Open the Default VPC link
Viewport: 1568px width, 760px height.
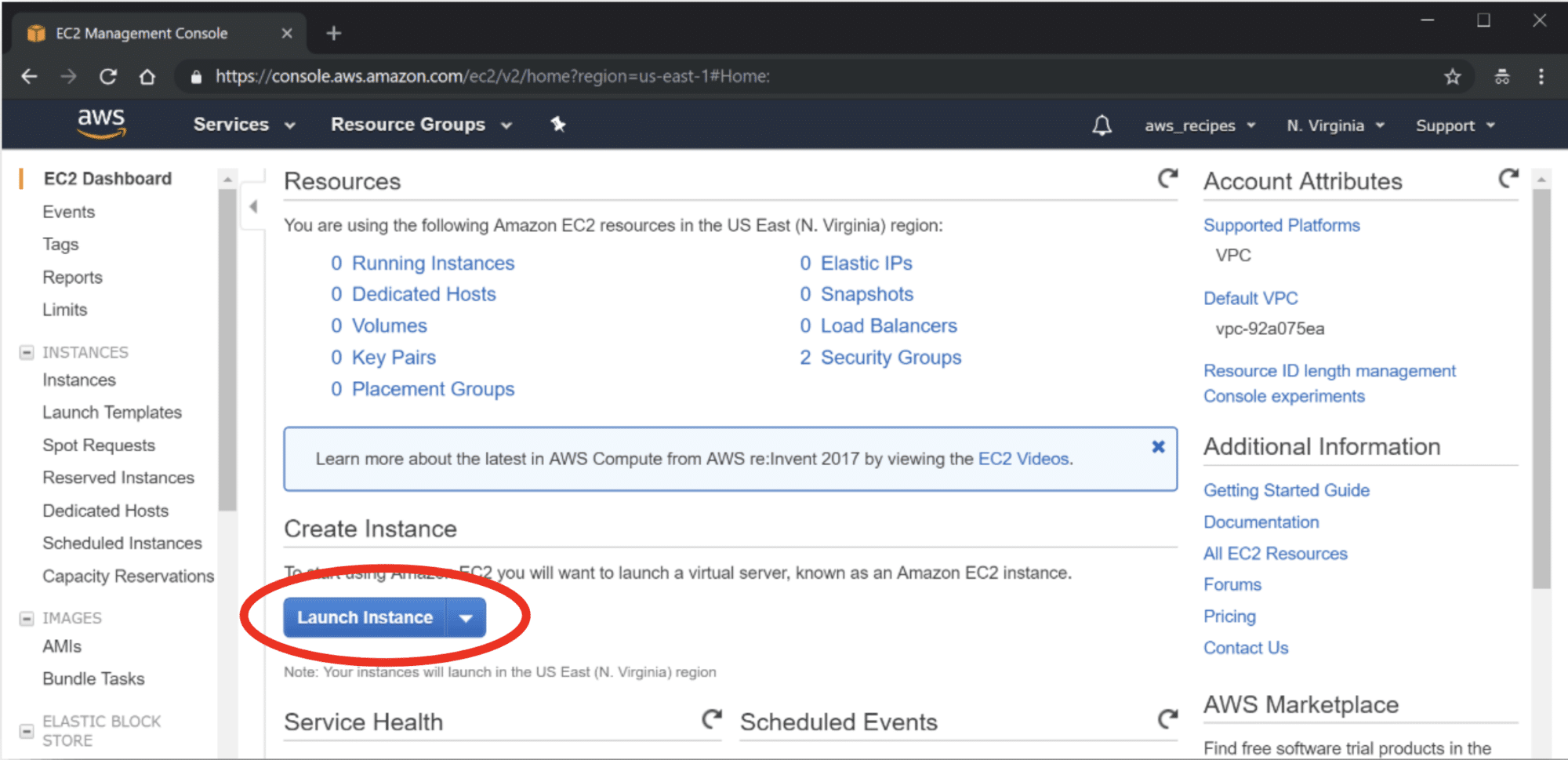click(x=1250, y=298)
